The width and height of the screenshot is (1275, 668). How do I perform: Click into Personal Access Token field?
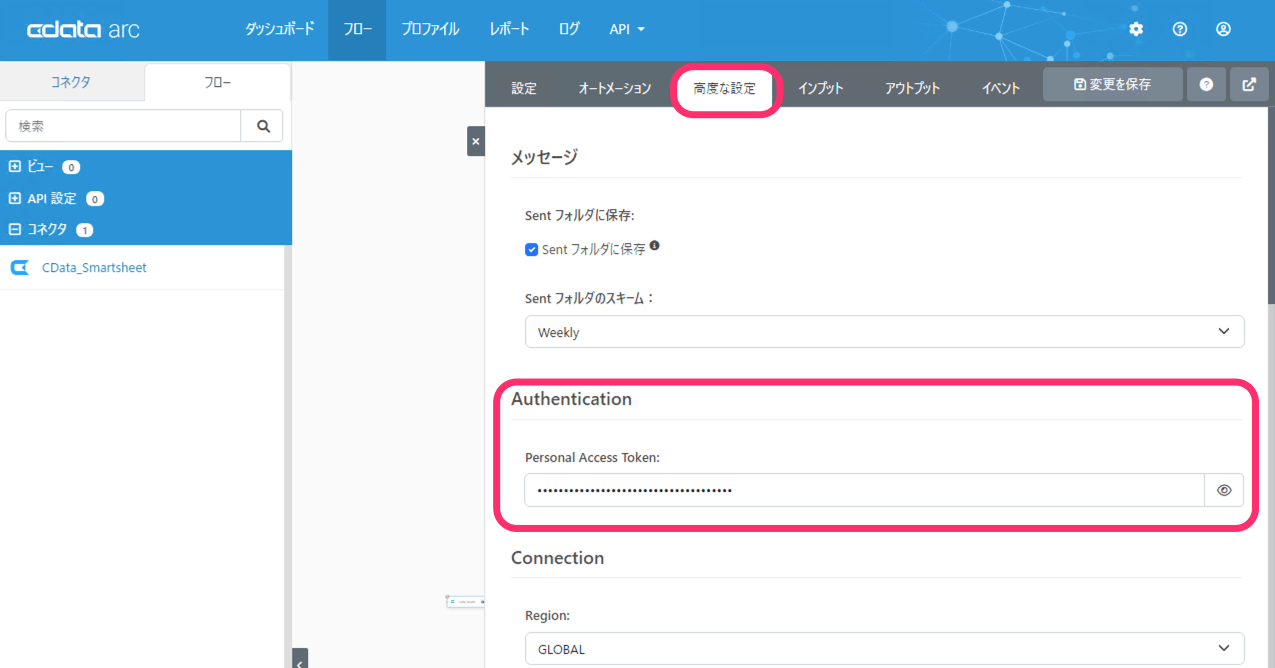864,490
